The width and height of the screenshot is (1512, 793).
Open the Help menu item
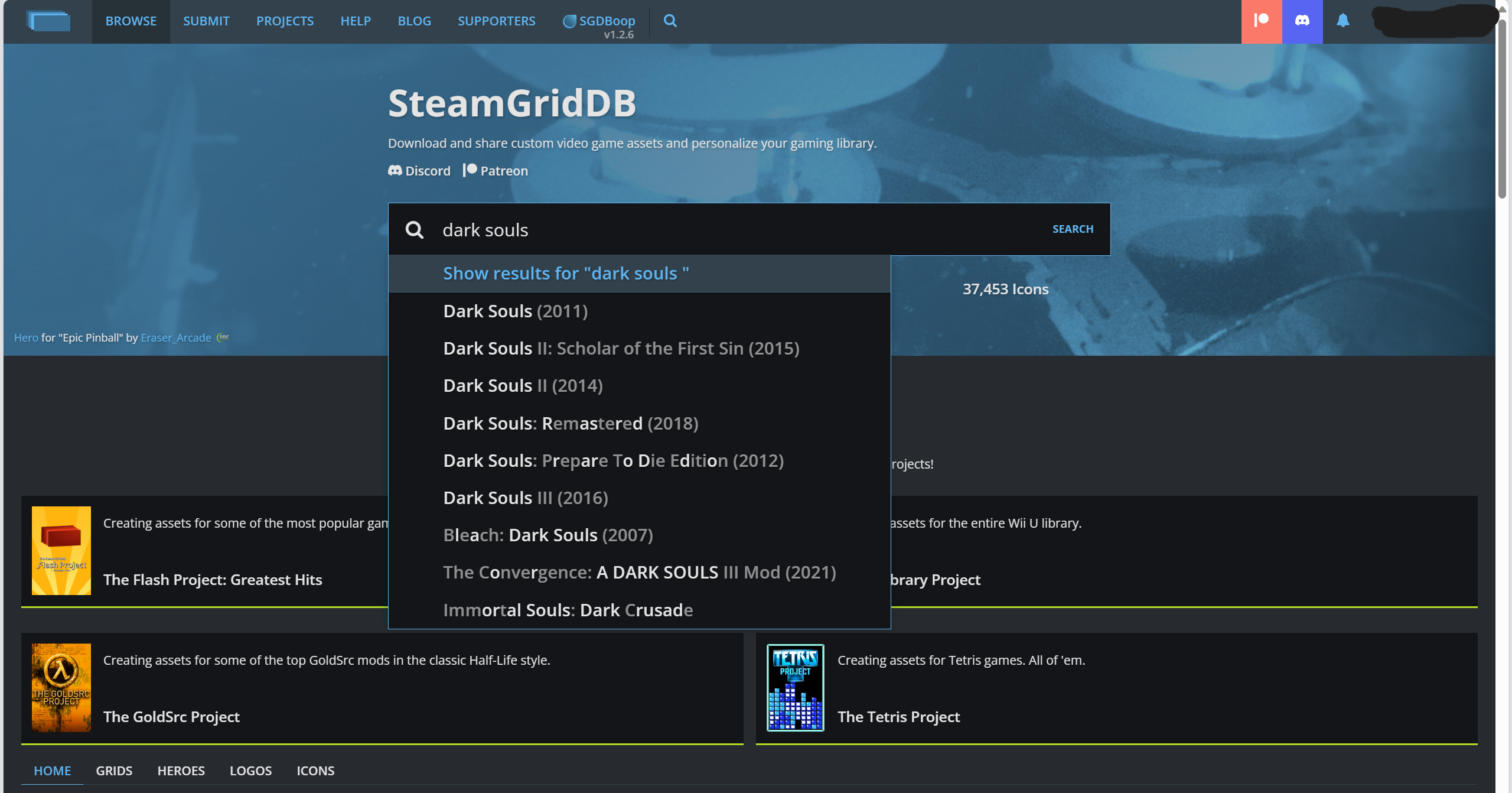click(356, 21)
